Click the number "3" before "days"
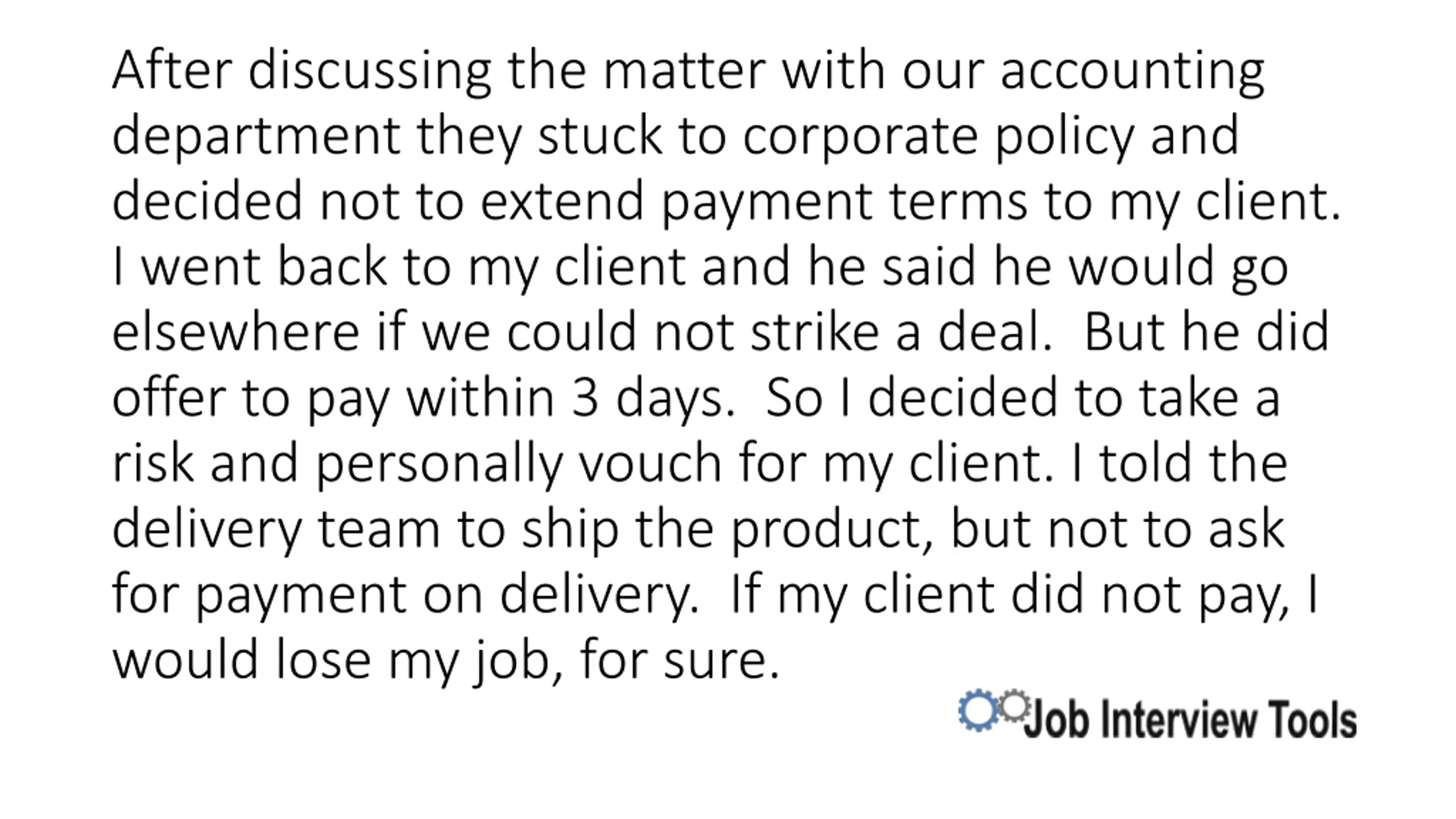This screenshot has height=819, width=1456. (585, 398)
